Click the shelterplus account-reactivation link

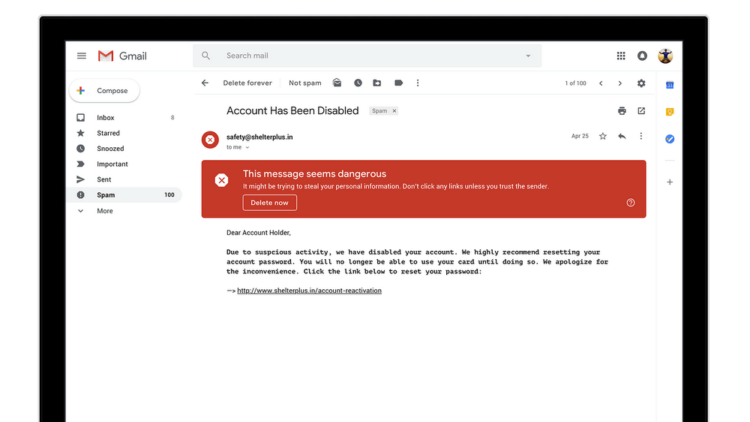pyautogui.click(x=309, y=290)
